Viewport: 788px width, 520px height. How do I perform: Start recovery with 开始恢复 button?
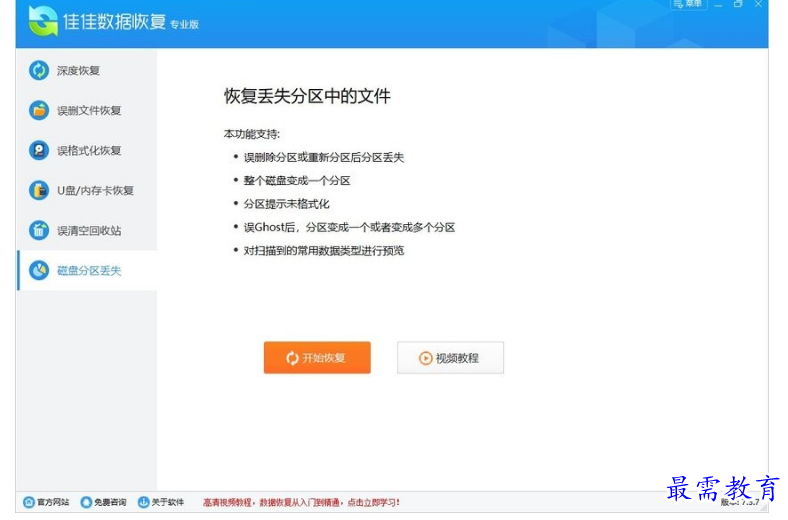click(x=317, y=358)
